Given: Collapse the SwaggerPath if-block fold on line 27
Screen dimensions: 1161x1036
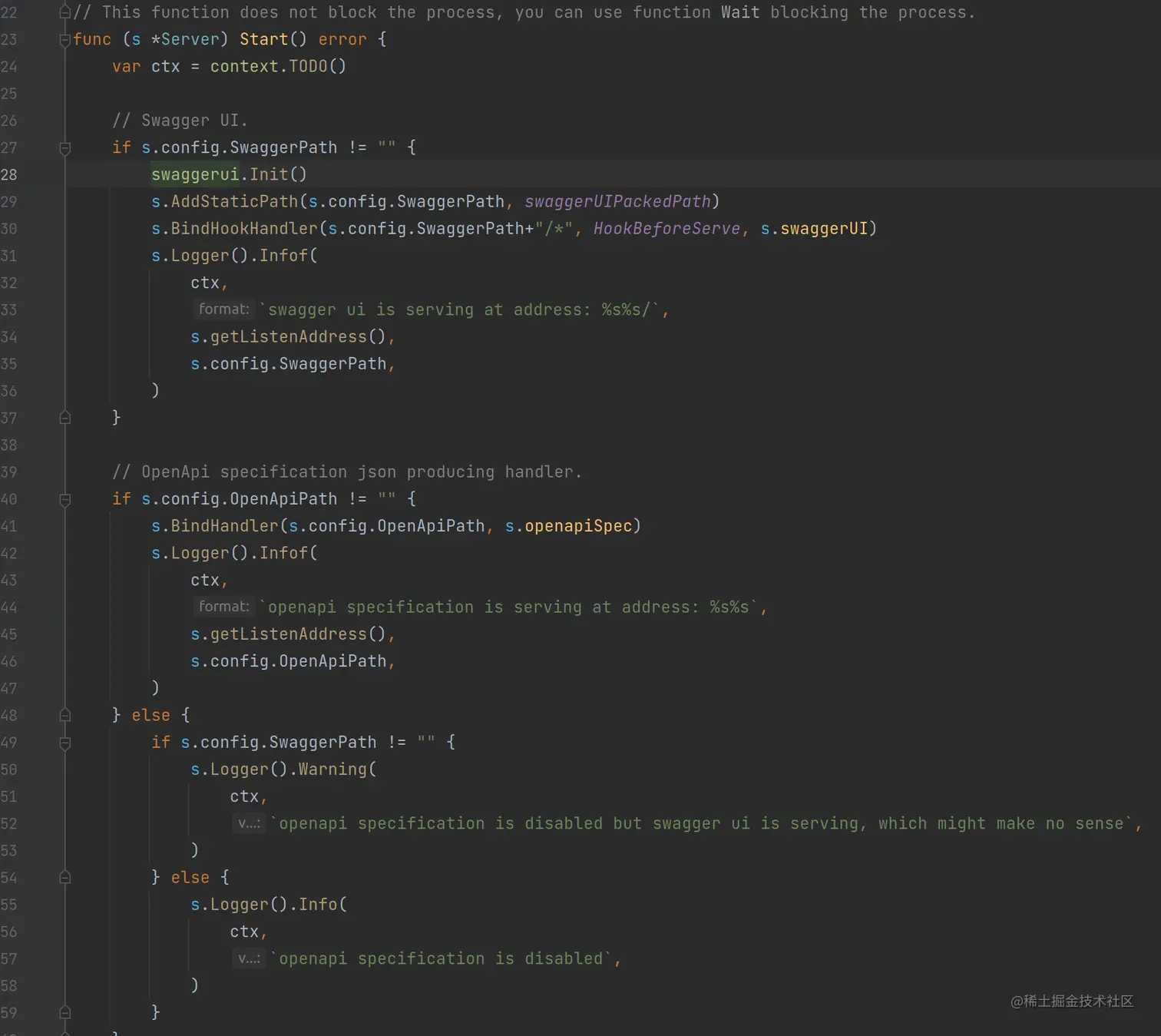Looking at the screenshot, I should 65,148.
